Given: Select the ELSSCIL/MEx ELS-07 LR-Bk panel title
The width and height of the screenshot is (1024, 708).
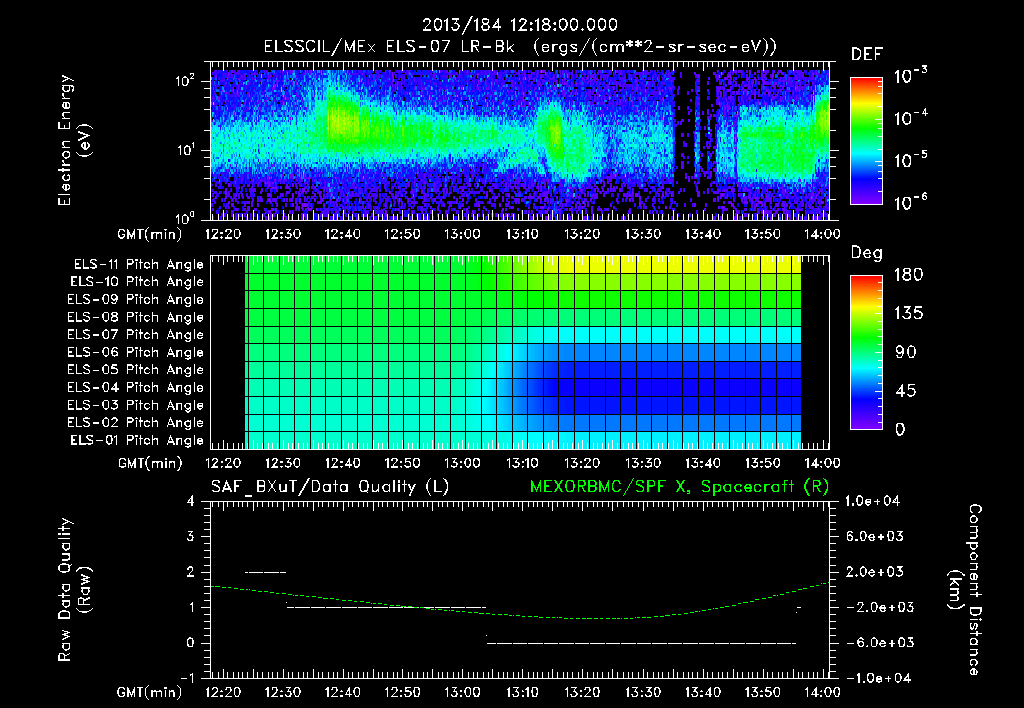Looking at the screenshot, I should pos(520,47).
